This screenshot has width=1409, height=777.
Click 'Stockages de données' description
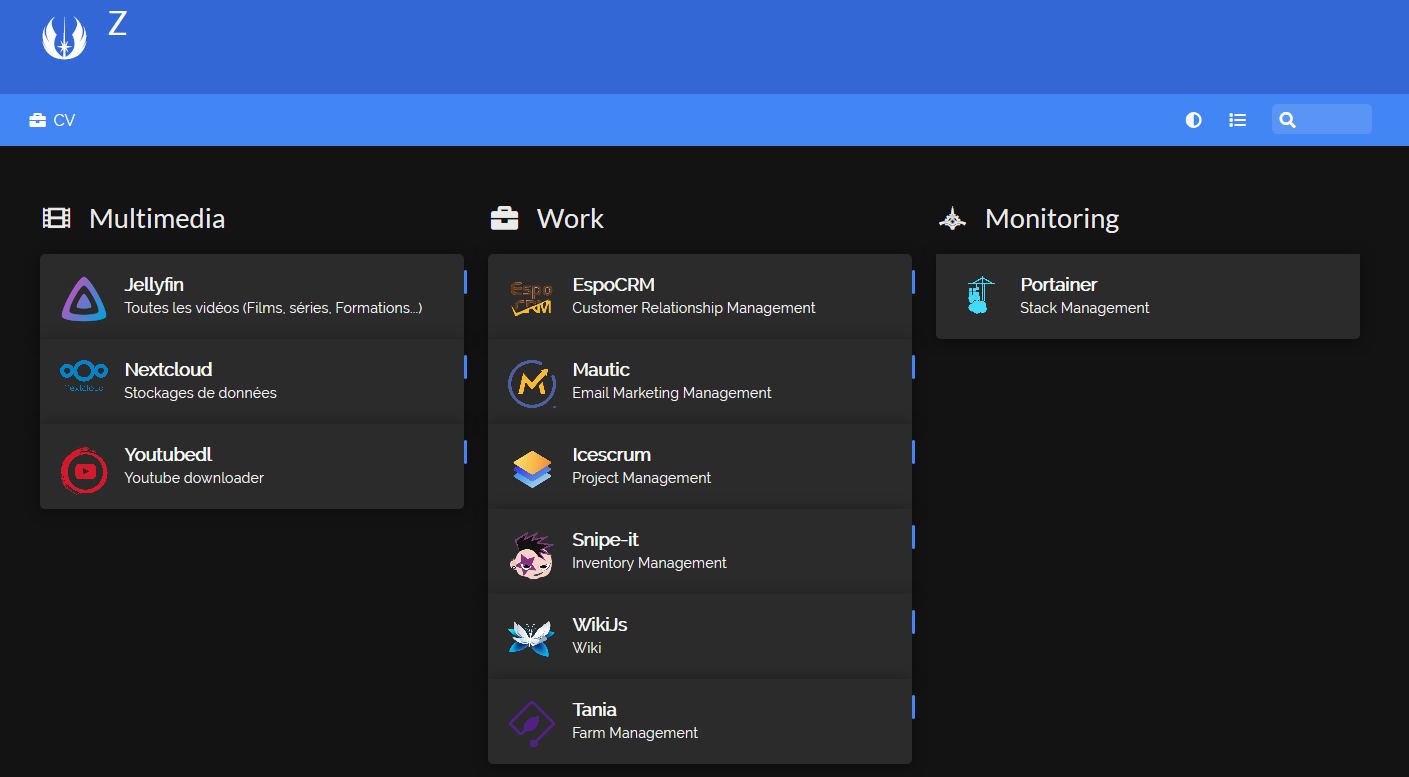click(200, 393)
